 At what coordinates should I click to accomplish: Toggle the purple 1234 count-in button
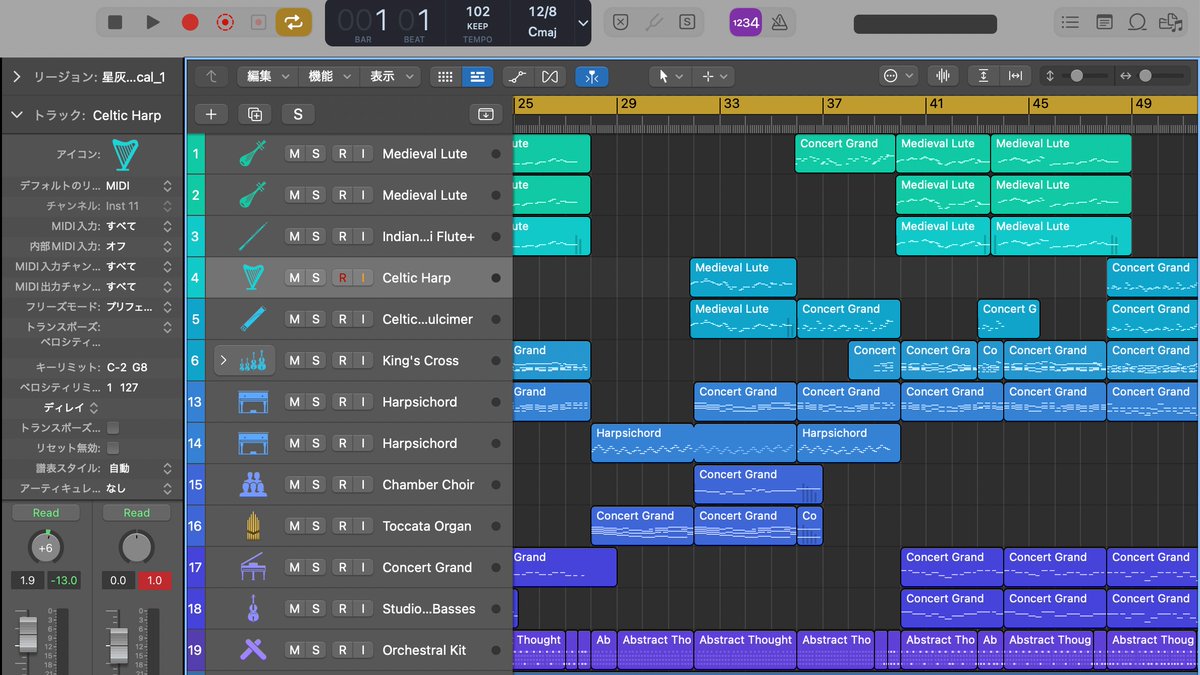coord(745,22)
